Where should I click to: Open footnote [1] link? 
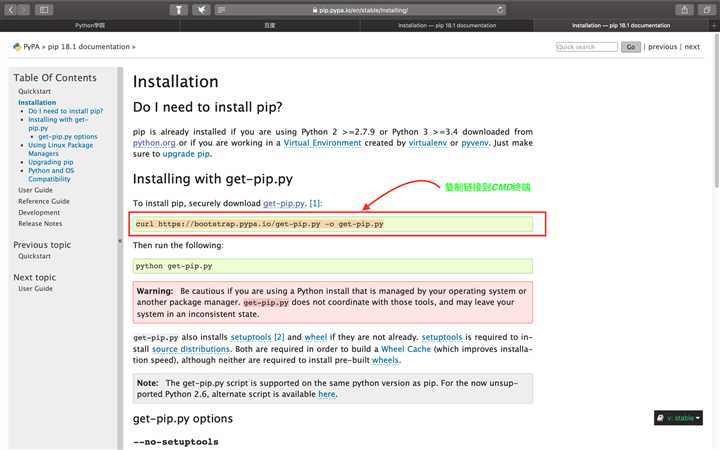coord(315,203)
